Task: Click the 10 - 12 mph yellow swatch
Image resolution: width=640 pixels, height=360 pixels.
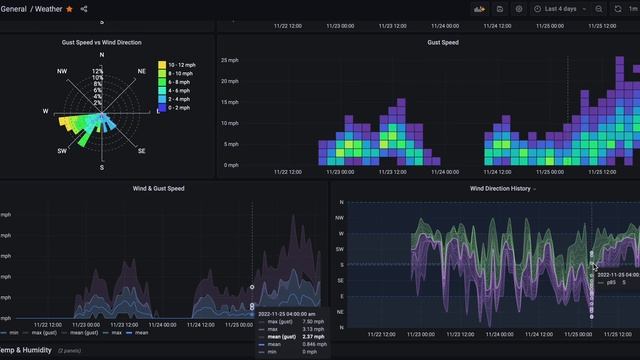Action: pyautogui.click(x=162, y=65)
